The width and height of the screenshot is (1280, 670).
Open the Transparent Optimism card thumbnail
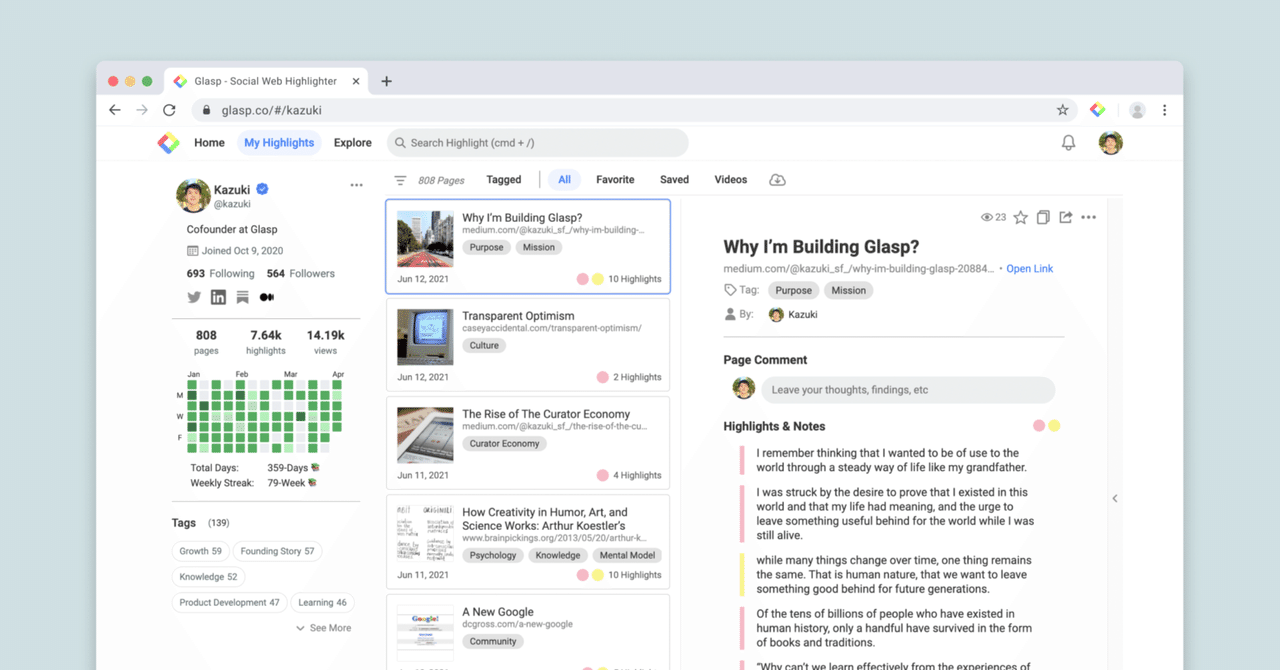click(425, 337)
